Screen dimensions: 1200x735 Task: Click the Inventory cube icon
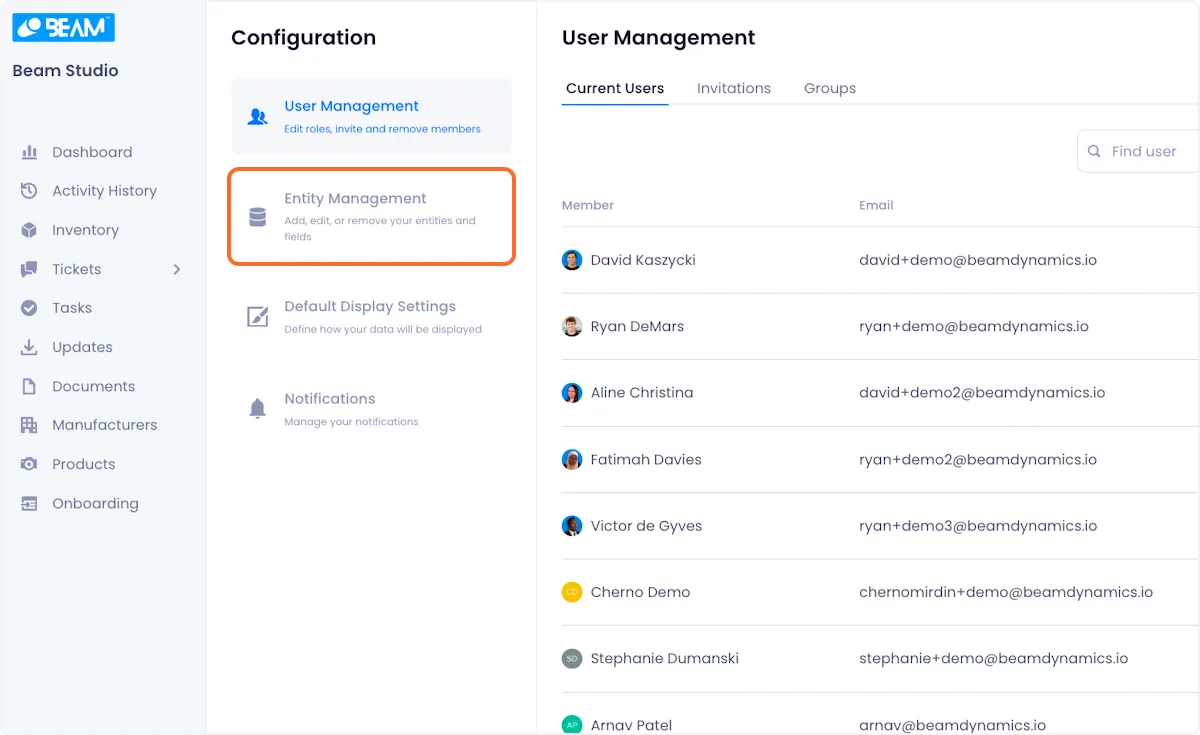pyautogui.click(x=29, y=230)
